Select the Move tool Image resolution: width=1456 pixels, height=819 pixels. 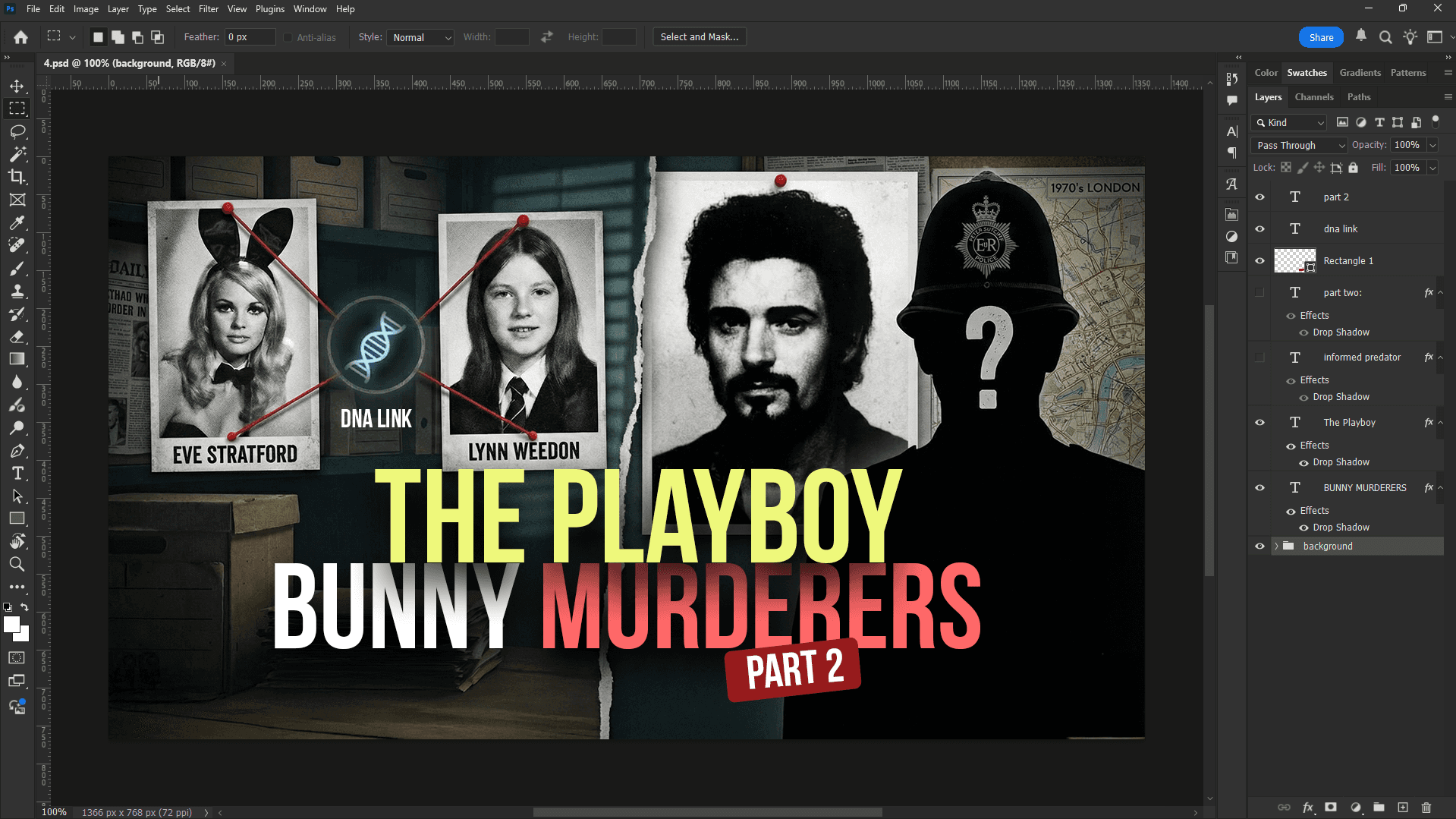click(x=17, y=86)
